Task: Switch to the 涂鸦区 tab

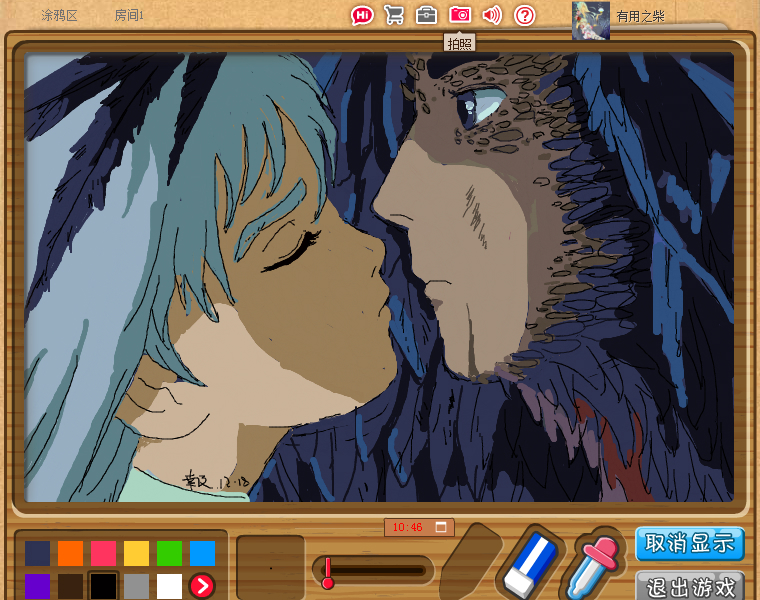Action: pos(59,16)
